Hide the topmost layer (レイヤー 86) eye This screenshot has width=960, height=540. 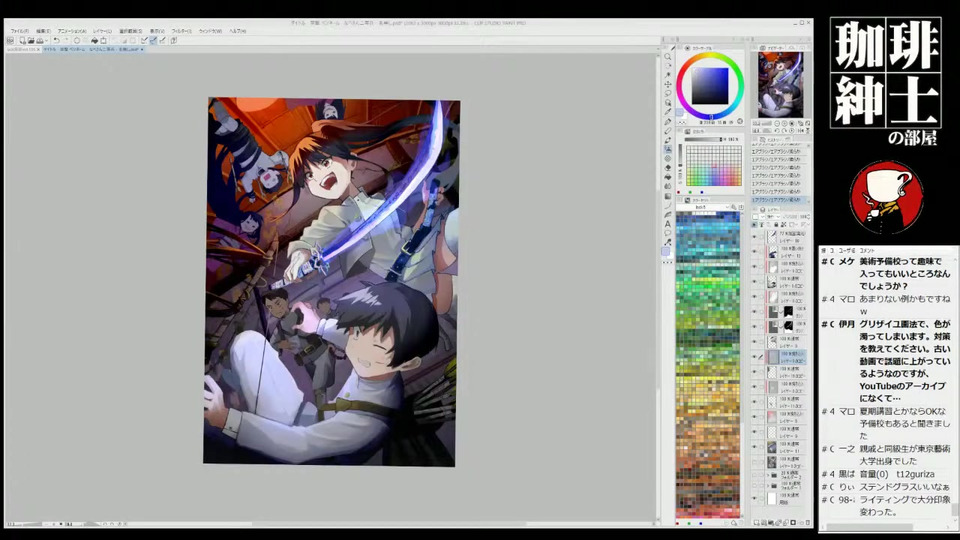tap(754, 237)
